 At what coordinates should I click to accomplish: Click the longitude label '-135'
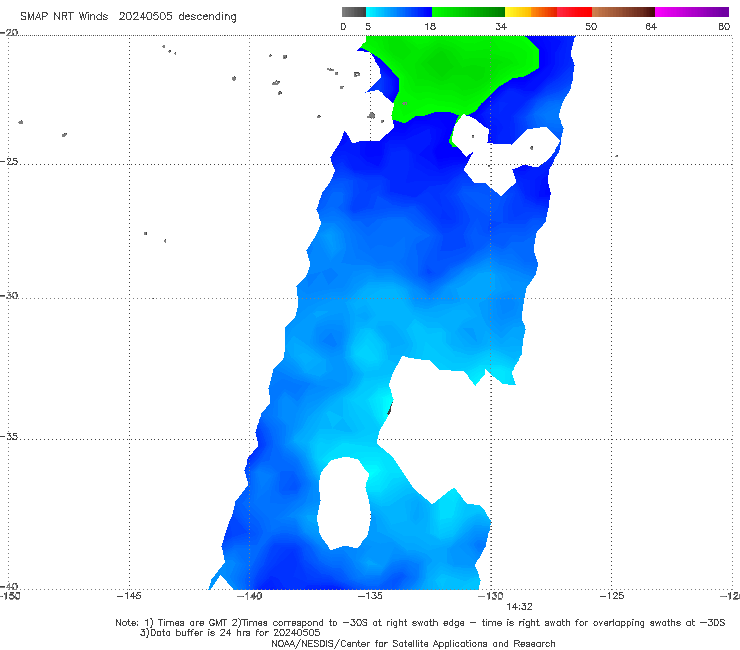(x=370, y=596)
